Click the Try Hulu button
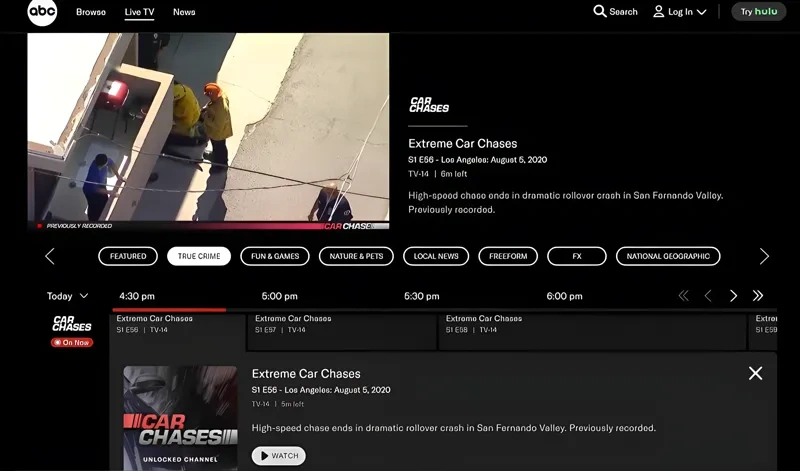The height and width of the screenshot is (471, 800). 758,12
